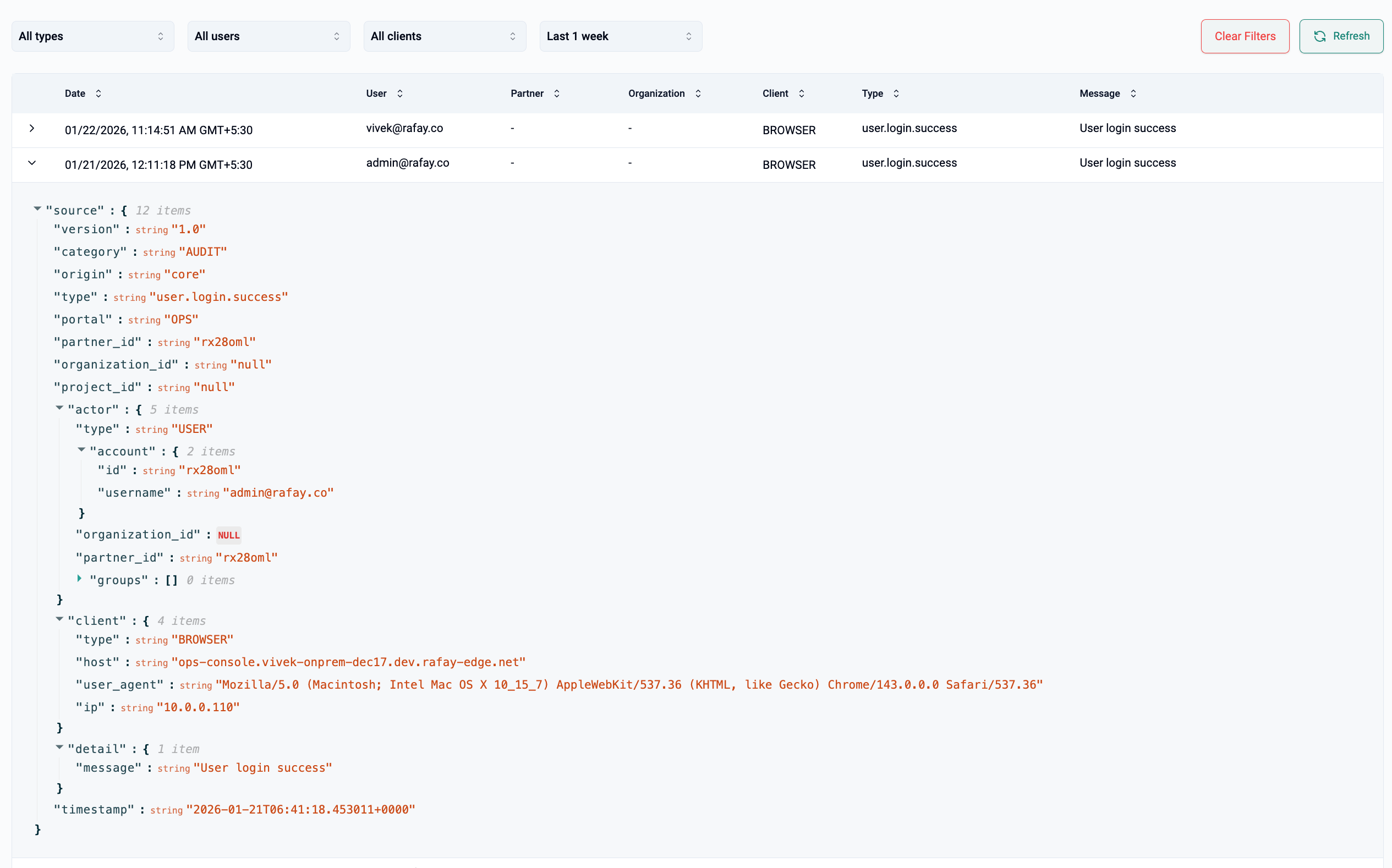Collapse the "actor" JSON node
Image resolution: width=1392 pixels, height=868 pixels.
click(59, 408)
